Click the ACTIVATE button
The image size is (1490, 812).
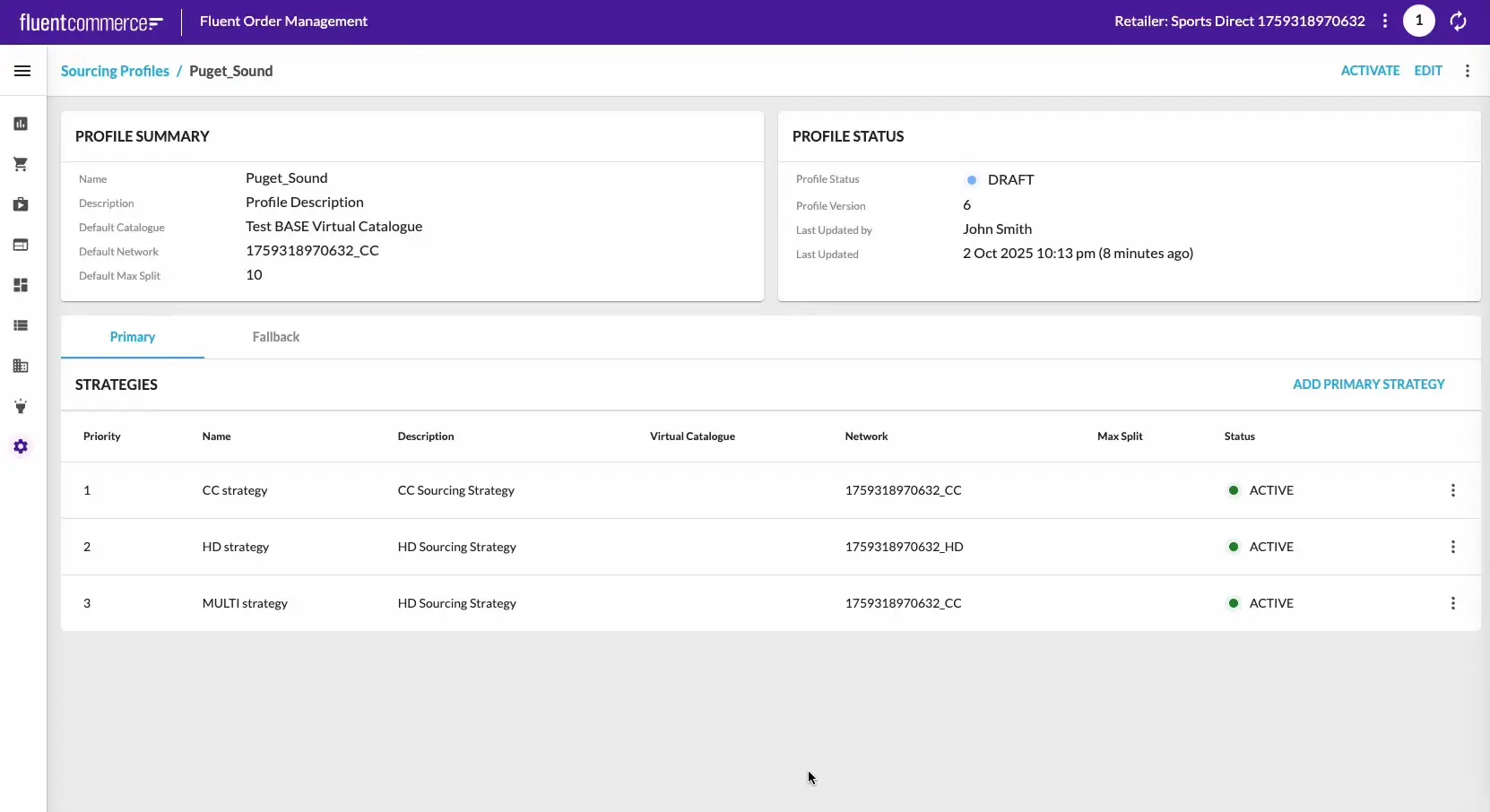pyautogui.click(x=1370, y=71)
